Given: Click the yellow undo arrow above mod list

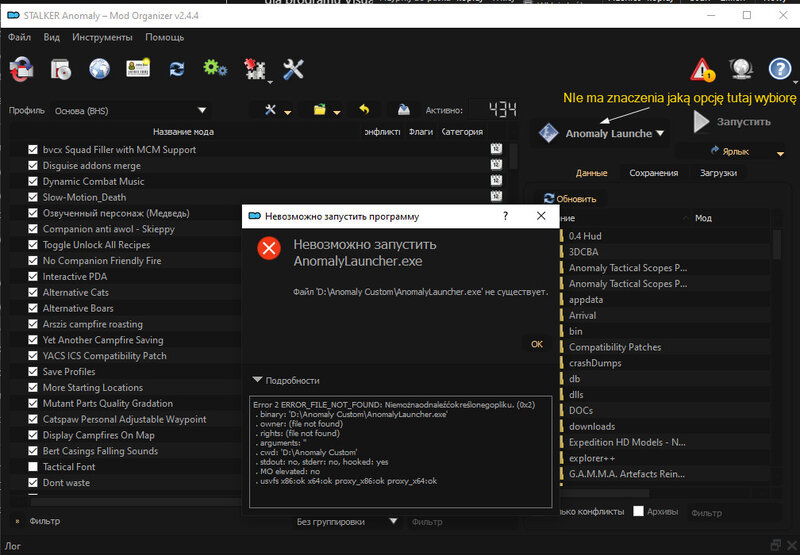Looking at the screenshot, I should [364, 110].
